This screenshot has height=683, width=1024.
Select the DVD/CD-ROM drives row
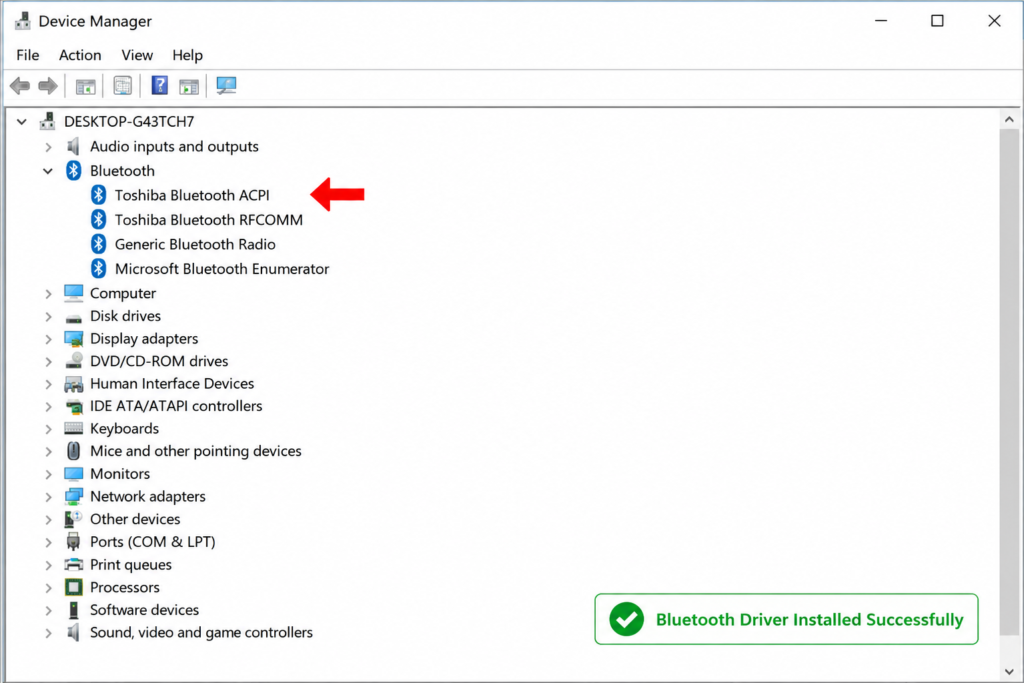tap(159, 361)
